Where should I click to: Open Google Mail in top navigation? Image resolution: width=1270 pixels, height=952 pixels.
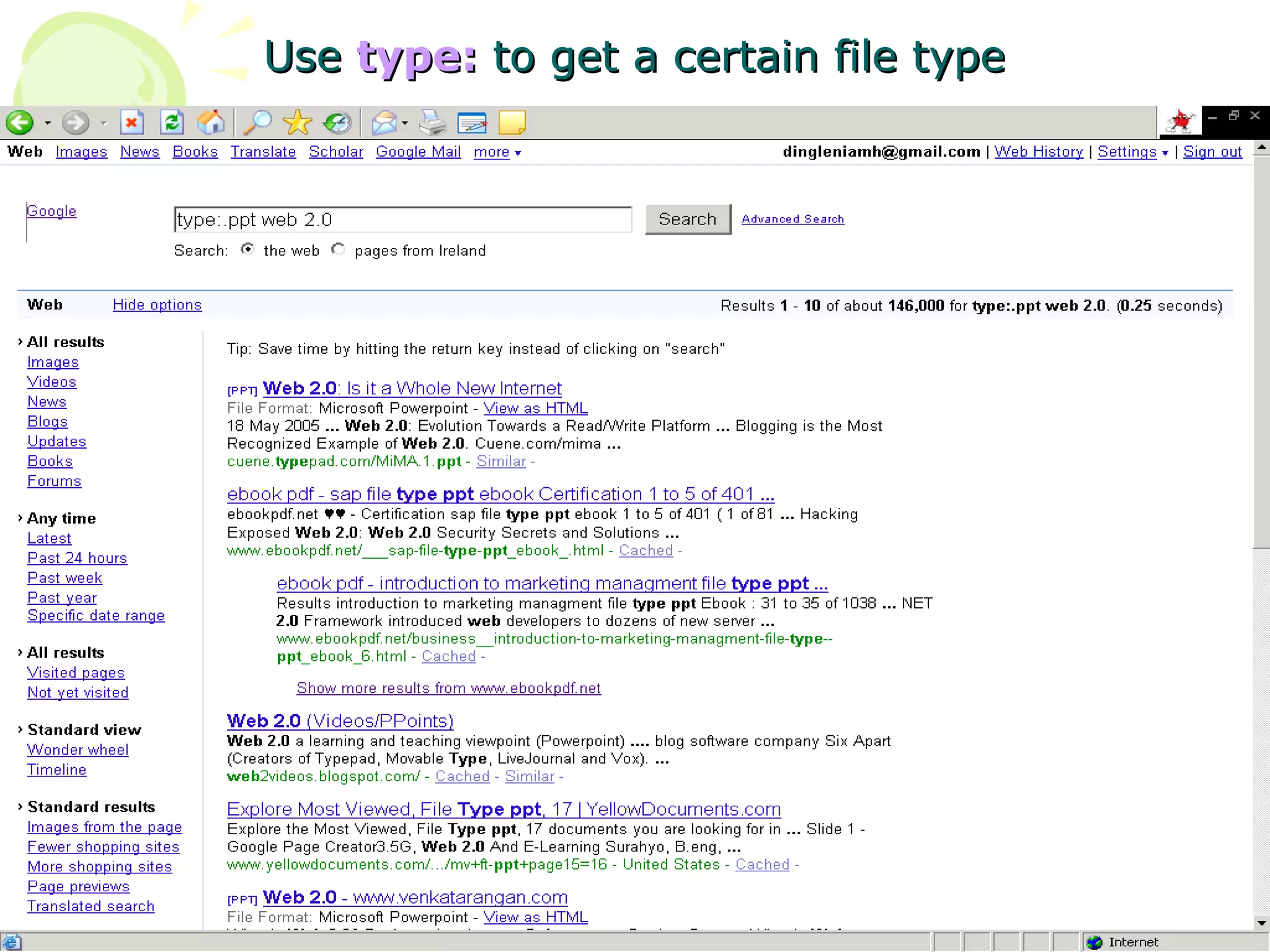[x=418, y=152]
